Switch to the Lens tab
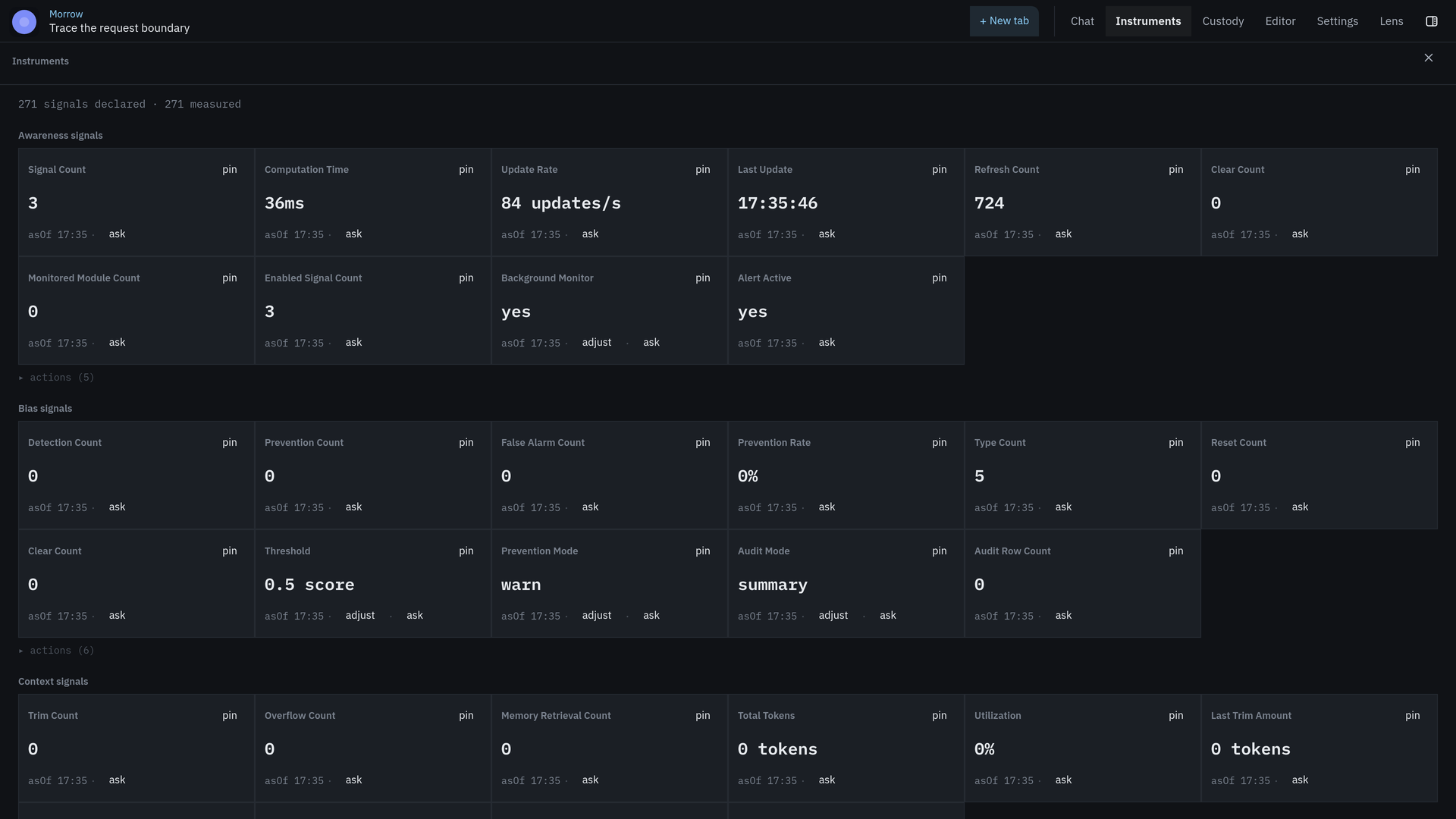This screenshot has height=819, width=1456. coord(1392,21)
